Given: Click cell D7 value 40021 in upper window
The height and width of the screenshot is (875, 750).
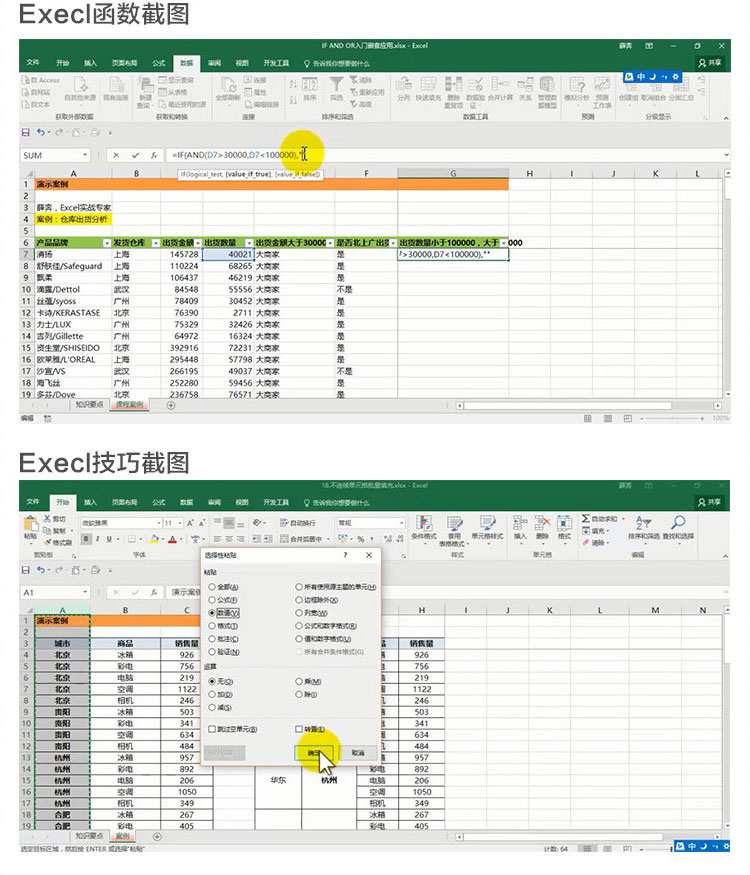Looking at the screenshot, I should 228,254.
